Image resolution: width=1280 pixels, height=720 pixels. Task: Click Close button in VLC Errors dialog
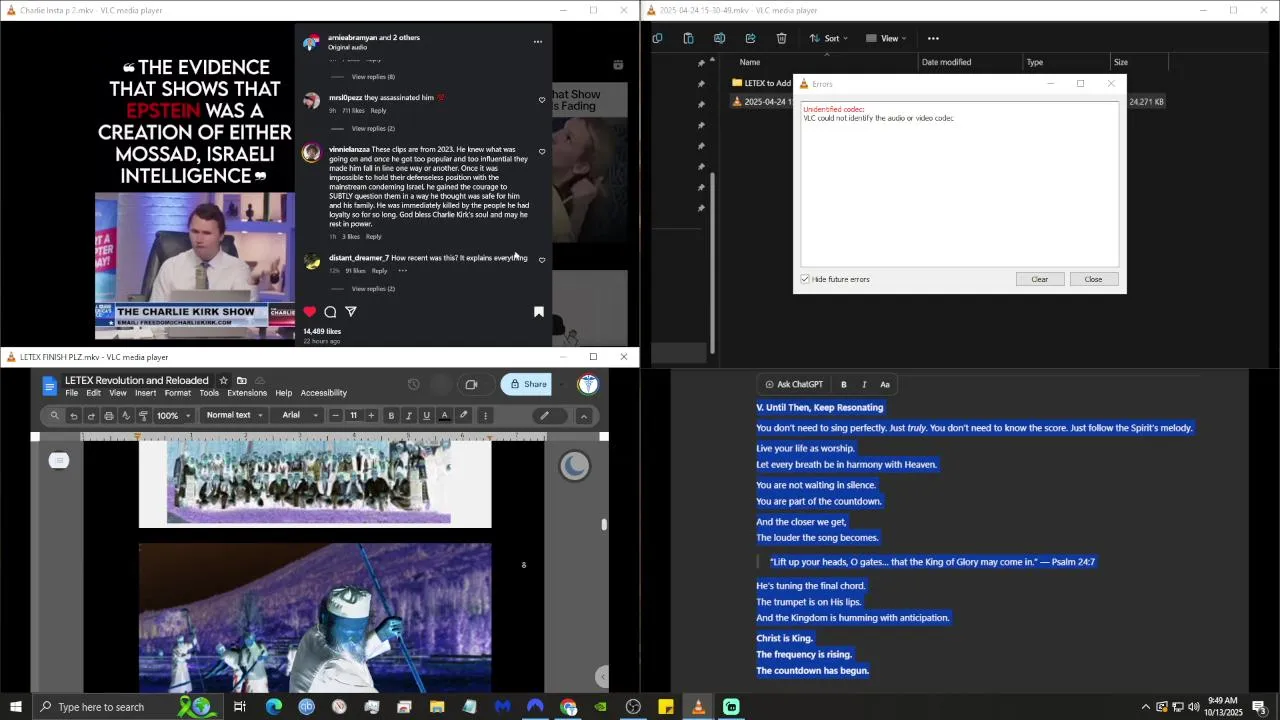coord(1093,279)
